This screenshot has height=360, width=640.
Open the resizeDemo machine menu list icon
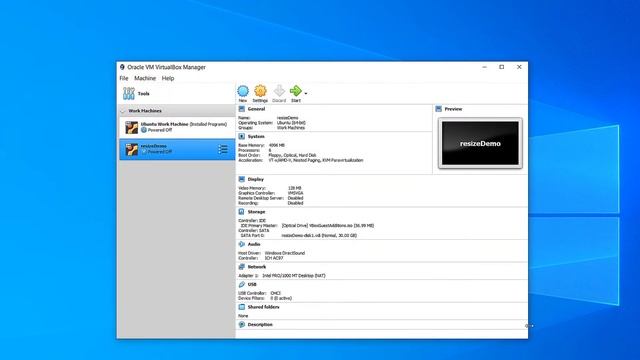click(223, 149)
